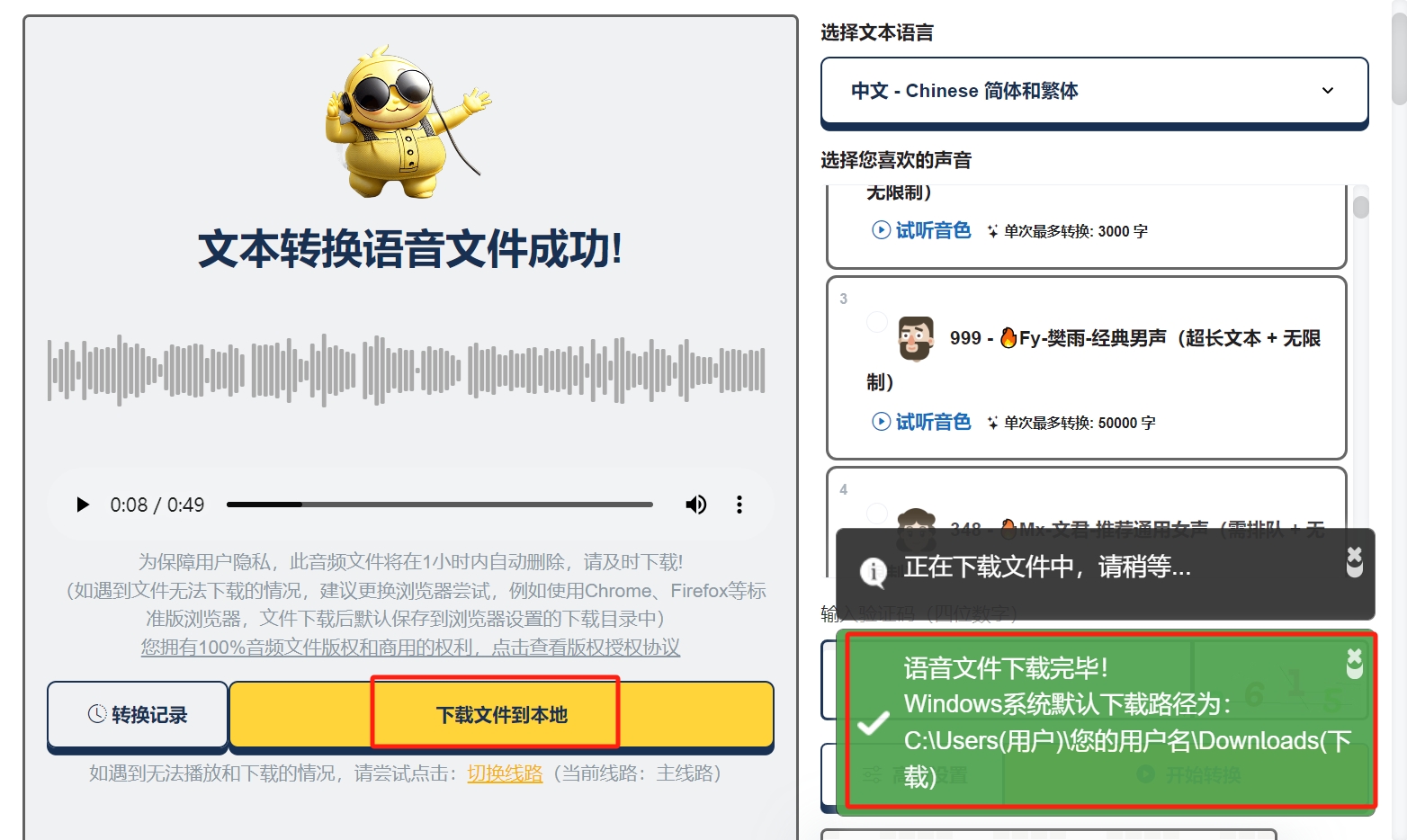This screenshot has height=840, width=1407.
Task: Click the 选择您喜欢的声音 label
Action: point(896,160)
